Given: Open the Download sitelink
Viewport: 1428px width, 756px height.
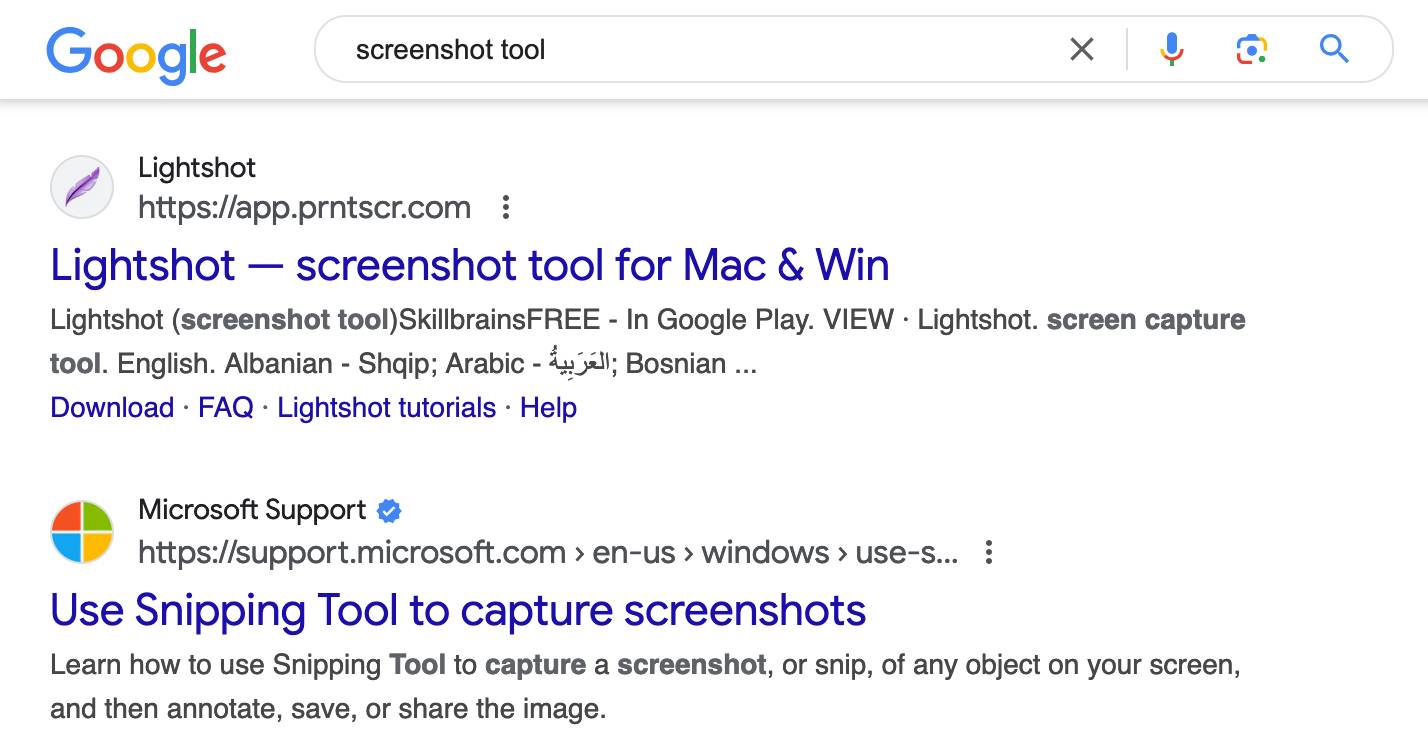Looking at the screenshot, I should pyautogui.click(x=112, y=408).
